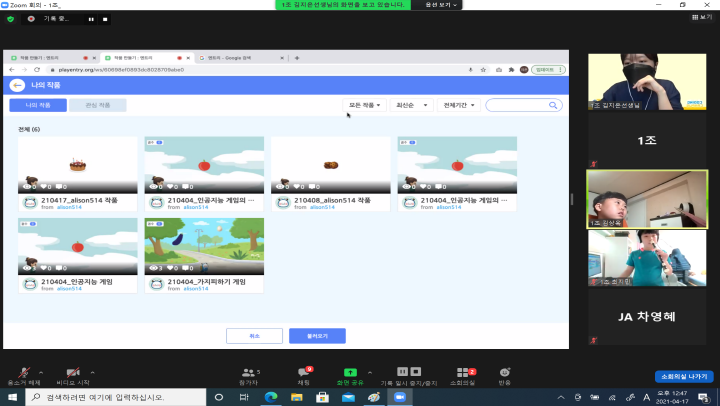Click the 취소 cancel button
Image resolution: width=720 pixels, height=406 pixels.
coord(254,335)
